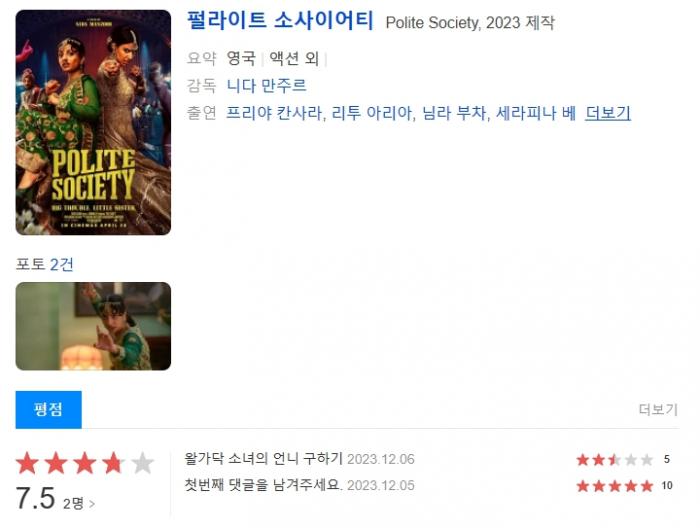The height and width of the screenshot is (528, 700).
Task: Click the star icons for score 5
Action: [x=615, y=459]
